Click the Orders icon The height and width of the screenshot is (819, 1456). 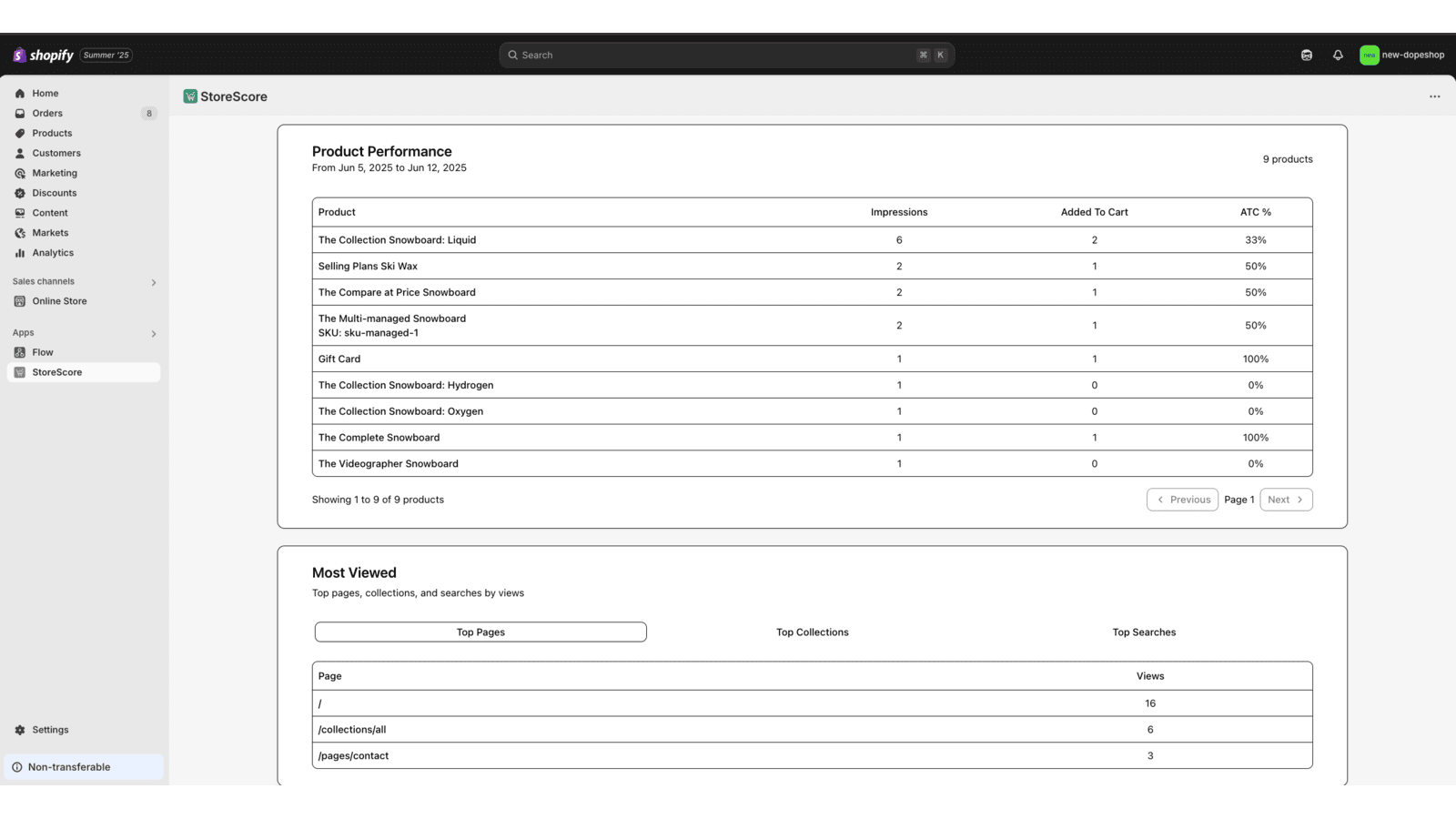20,113
